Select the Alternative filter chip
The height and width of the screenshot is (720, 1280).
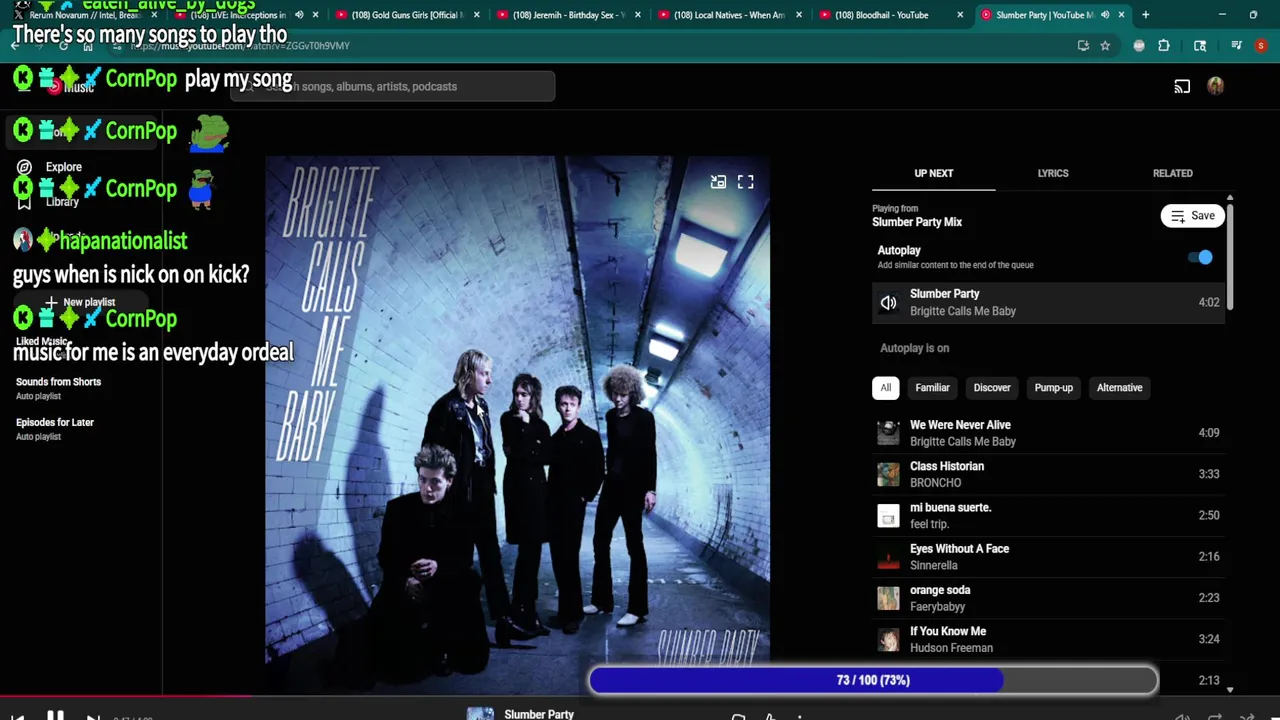[x=1119, y=388]
